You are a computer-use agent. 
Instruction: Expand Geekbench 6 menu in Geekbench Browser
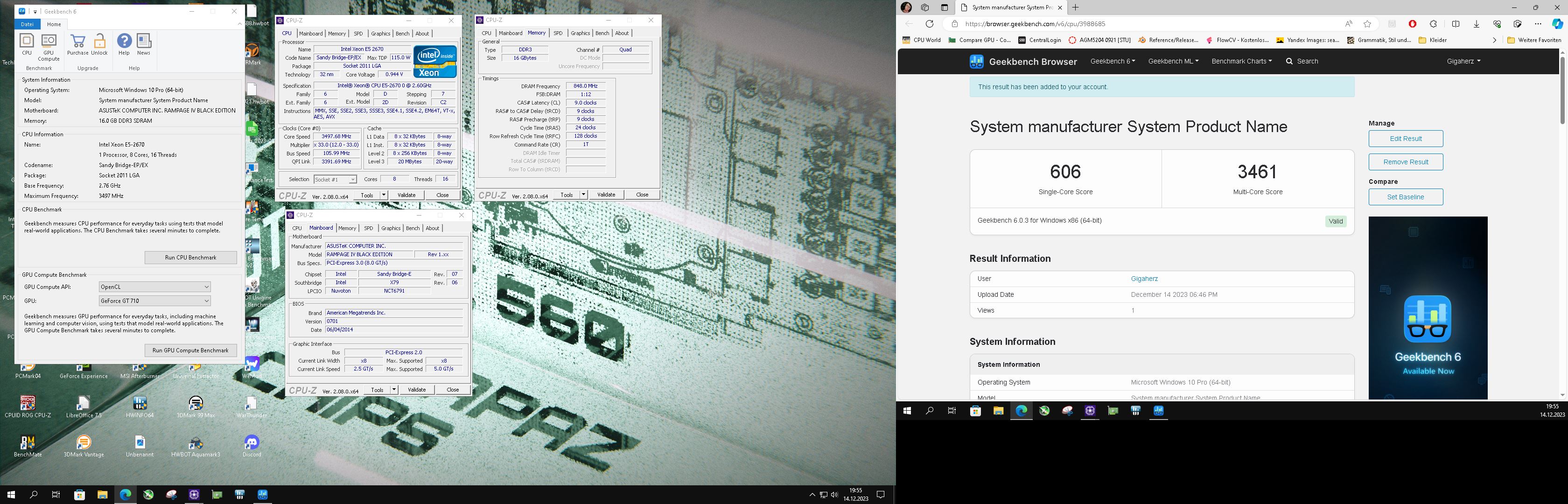1113,61
